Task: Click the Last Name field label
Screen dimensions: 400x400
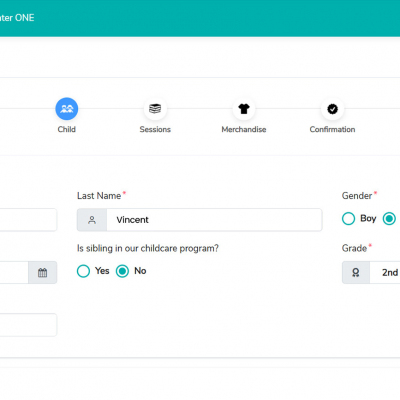Action: click(99, 196)
